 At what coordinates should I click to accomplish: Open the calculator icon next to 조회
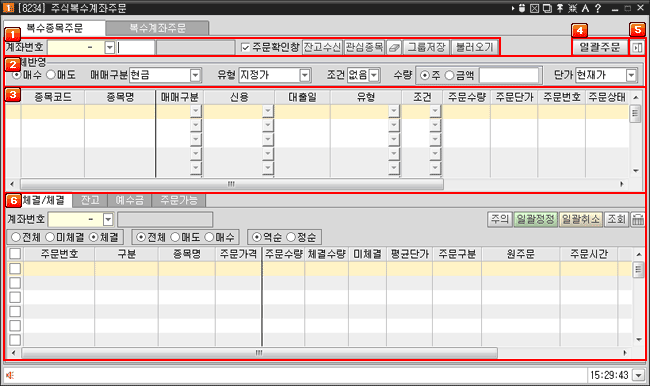pos(637,219)
